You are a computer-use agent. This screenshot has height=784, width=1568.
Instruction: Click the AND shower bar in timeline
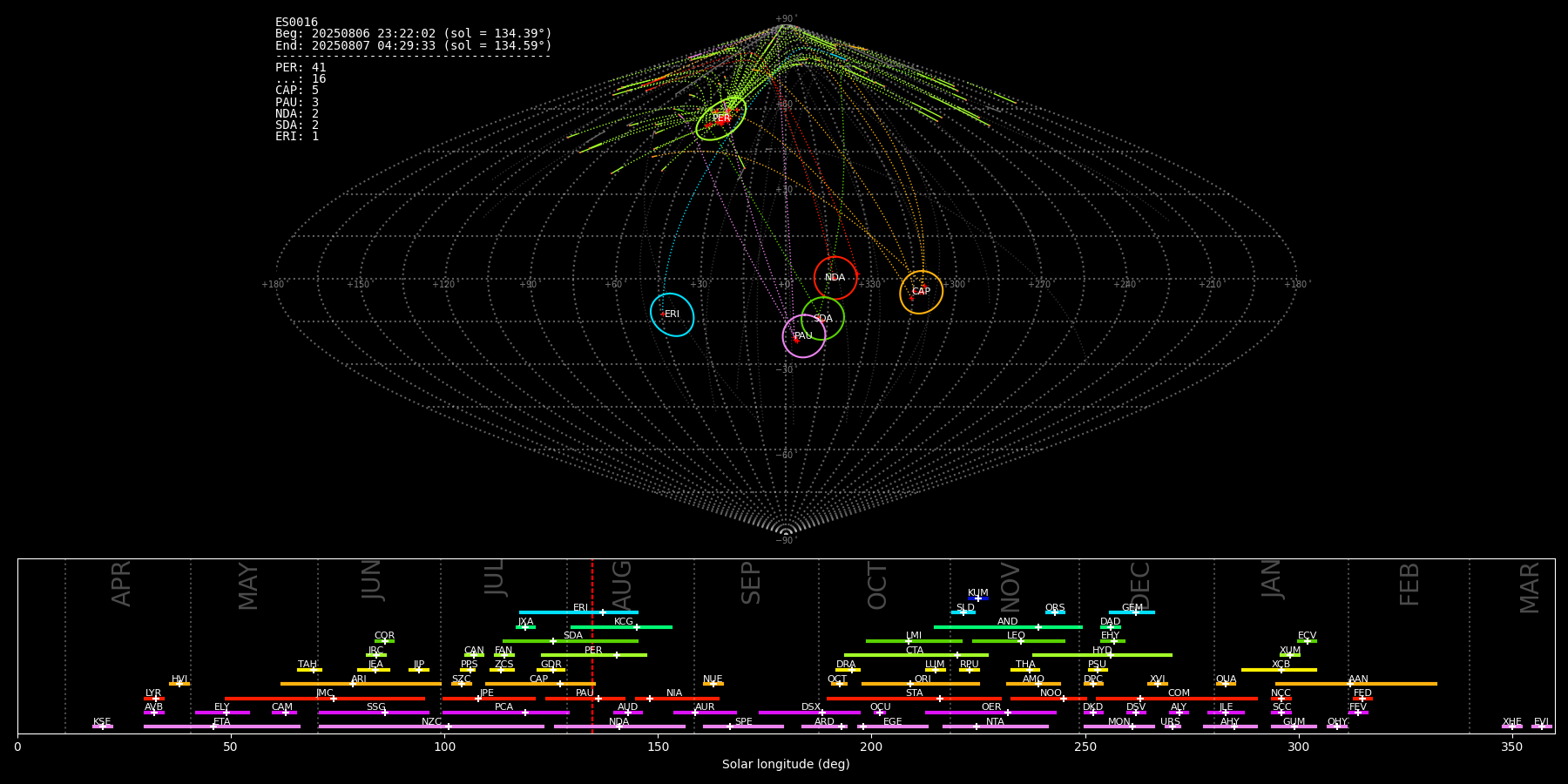(x=1008, y=627)
